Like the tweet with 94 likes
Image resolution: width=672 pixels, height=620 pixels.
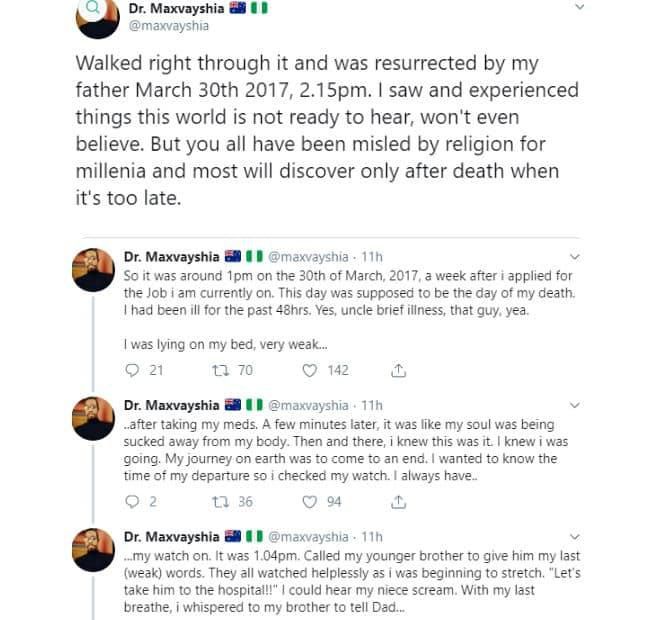point(310,501)
